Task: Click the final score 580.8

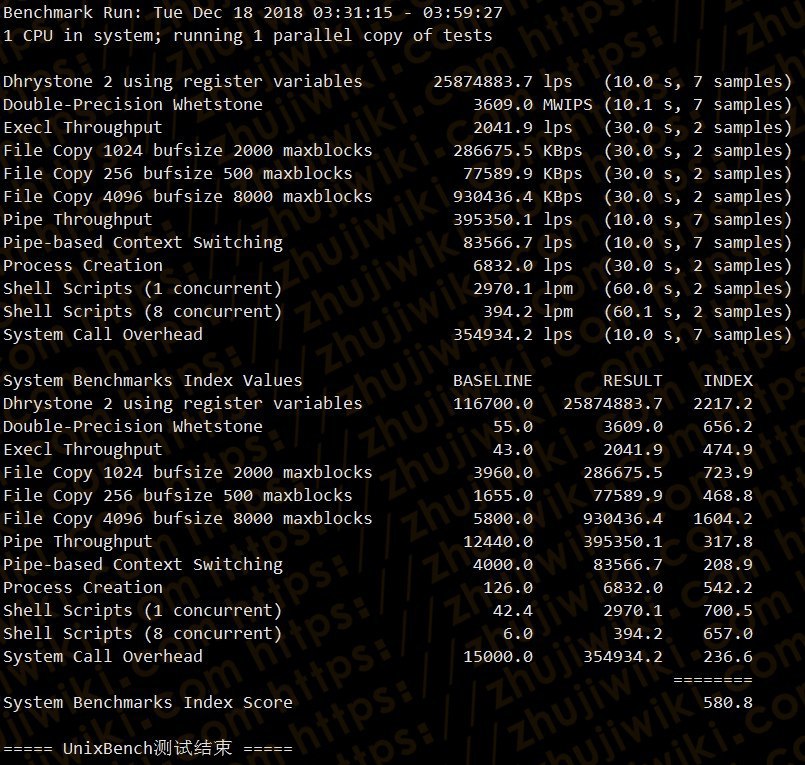Action: tap(728, 702)
